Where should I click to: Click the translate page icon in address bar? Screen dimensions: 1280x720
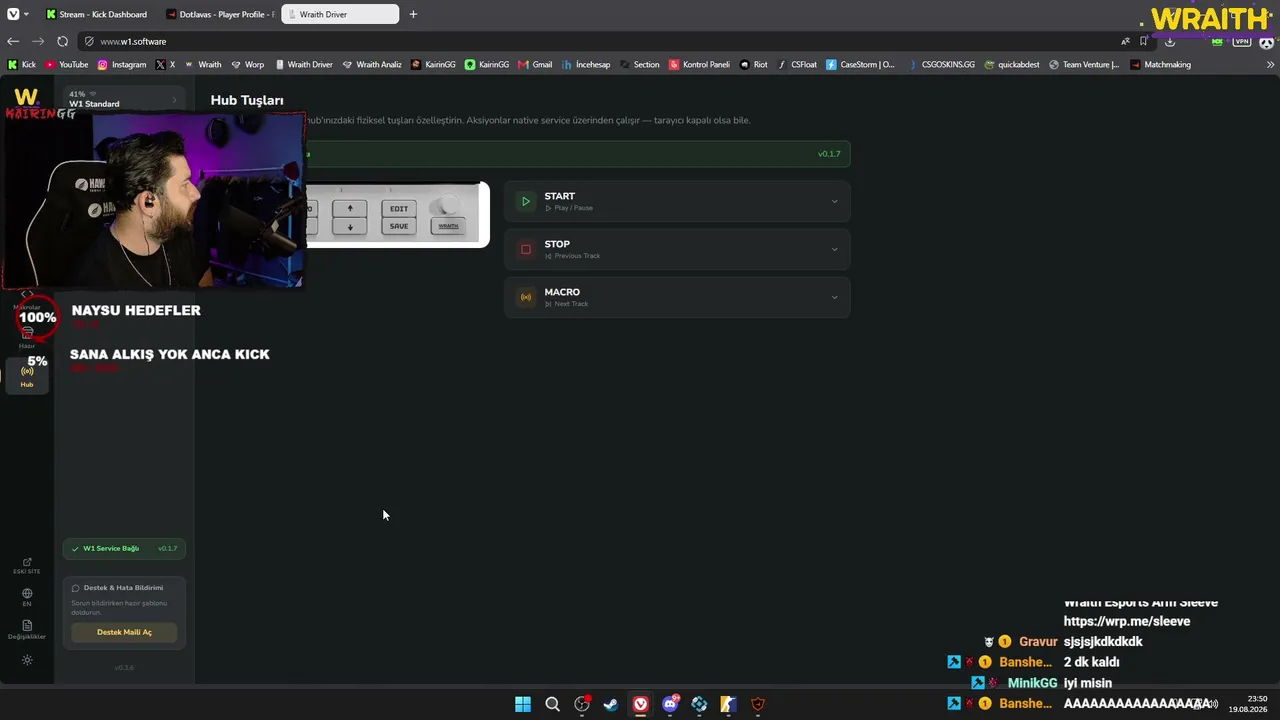[x=1126, y=41]
